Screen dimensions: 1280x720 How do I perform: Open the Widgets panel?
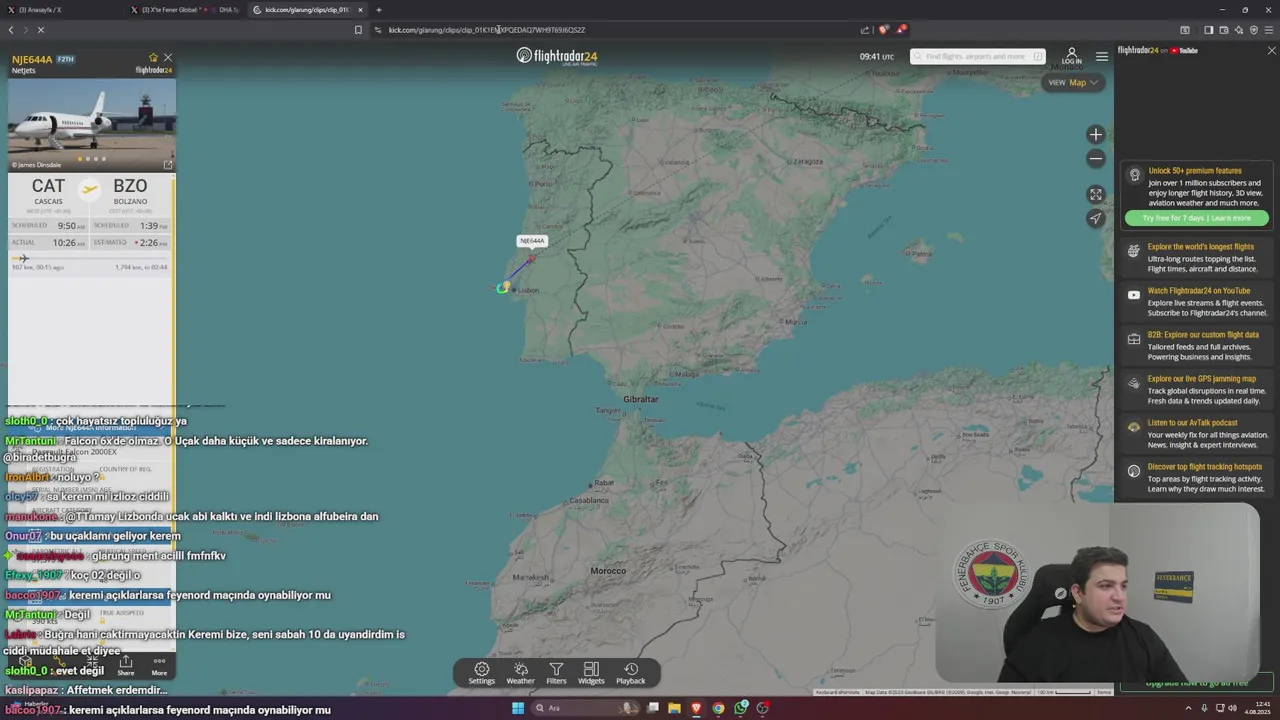[x=591, y=673]
